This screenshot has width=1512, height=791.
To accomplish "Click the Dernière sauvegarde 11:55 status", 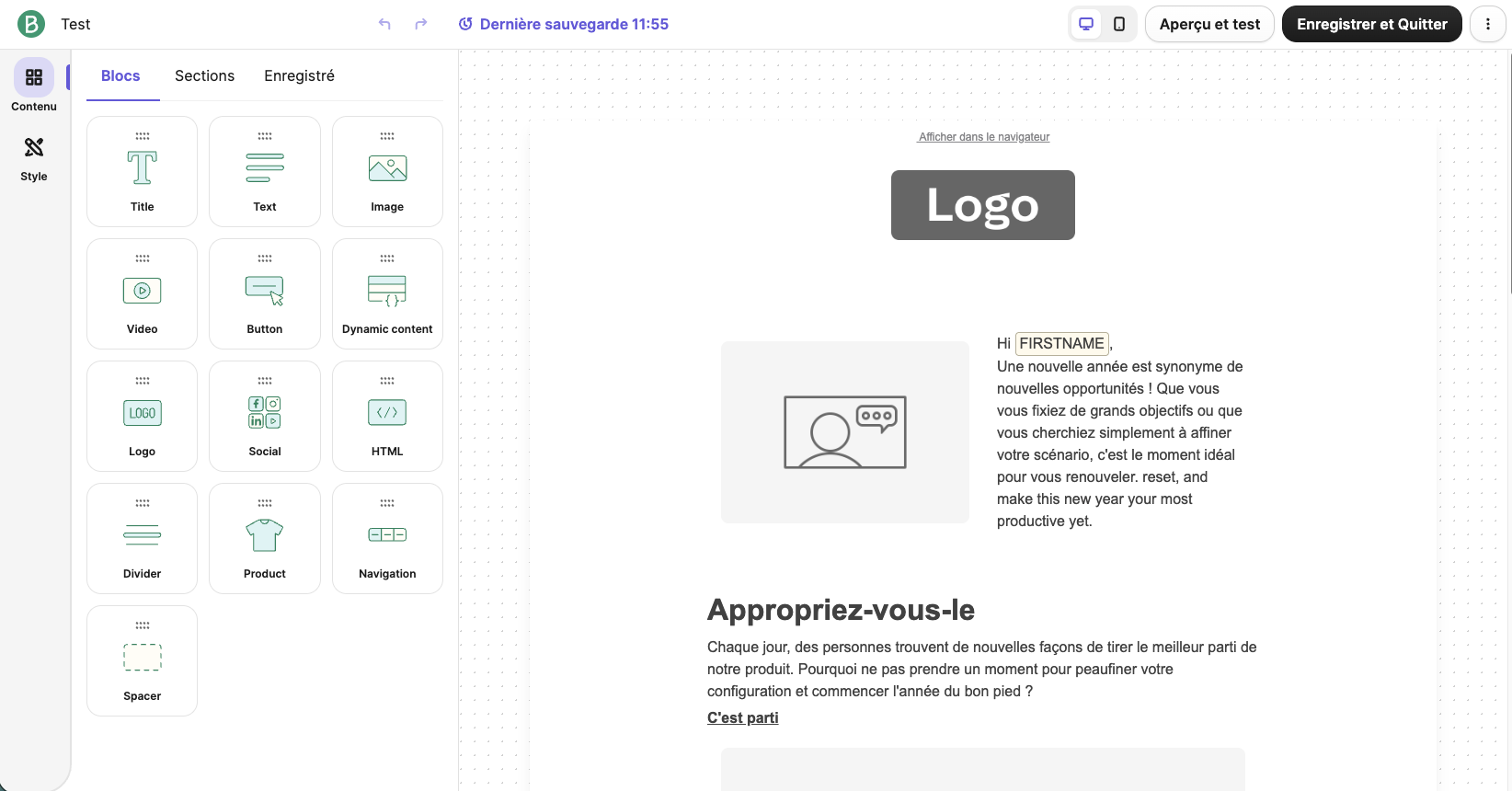I will [564, 24].
